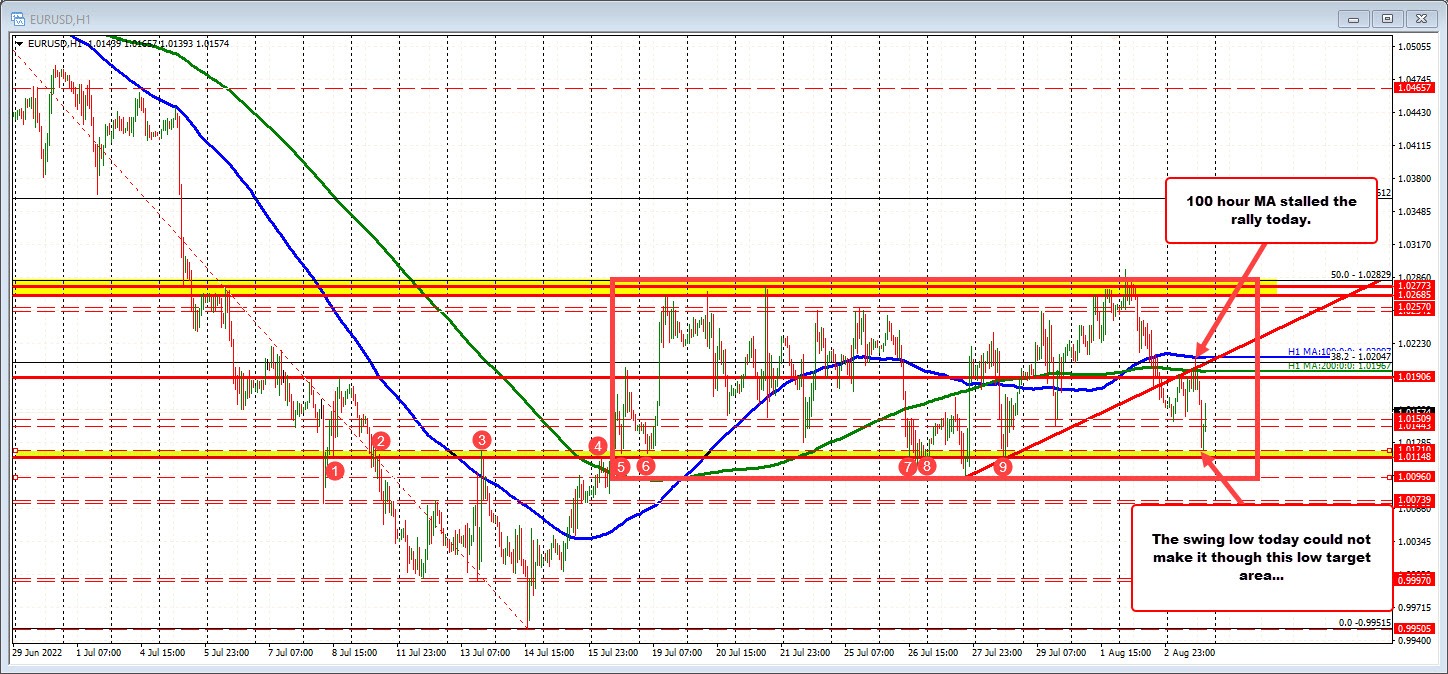This screenshot has width=1448, height=674.
Task: Click the EURUSD,H1 window title bar
Action: pos(600,17)
